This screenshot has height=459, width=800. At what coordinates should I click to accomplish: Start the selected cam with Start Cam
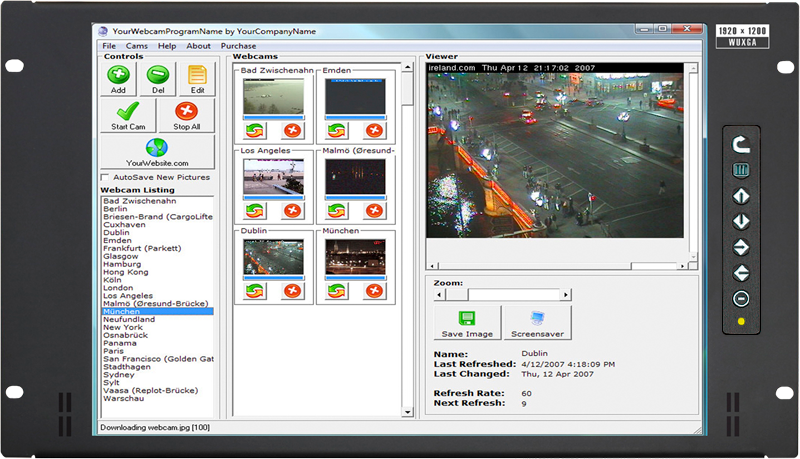[x=128, y=115]
